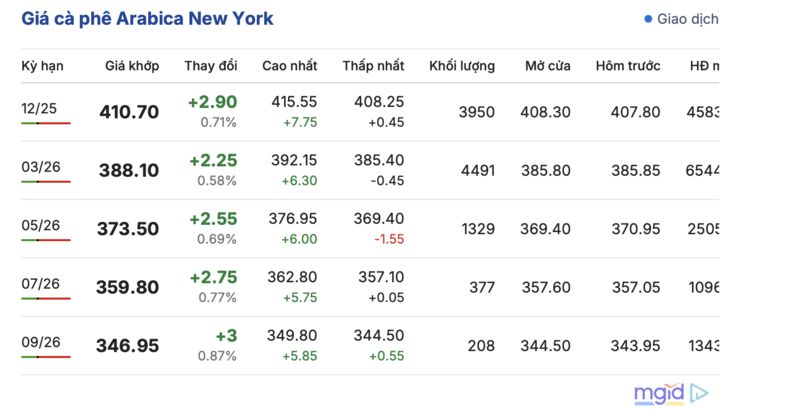Click the Thấp nhất column header
The height and width of the screenshot is (409, 800).
(x=373, y=66)
